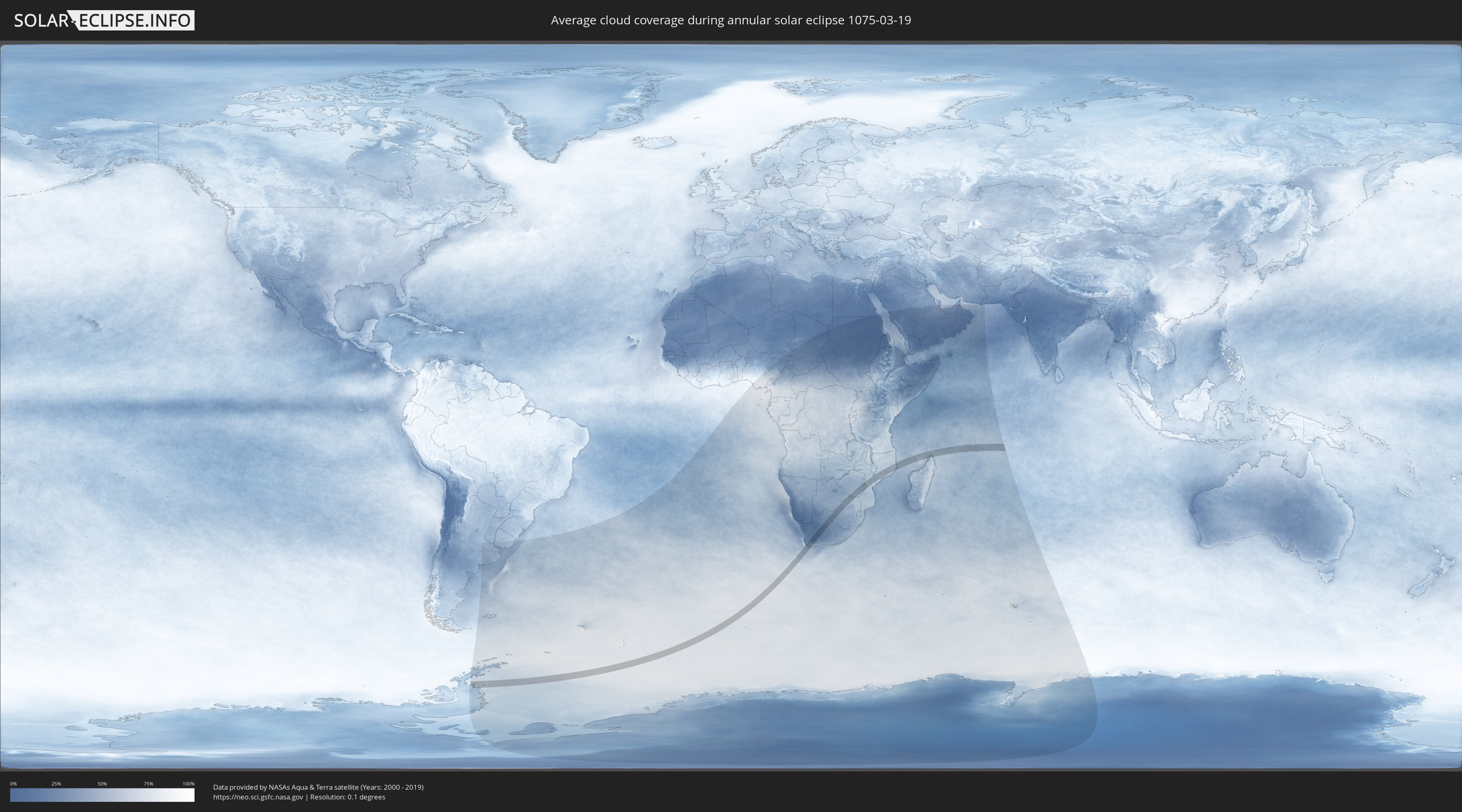Click the eclipse path's eastern end point
1462x812 pixels.
click(1003, 448)
